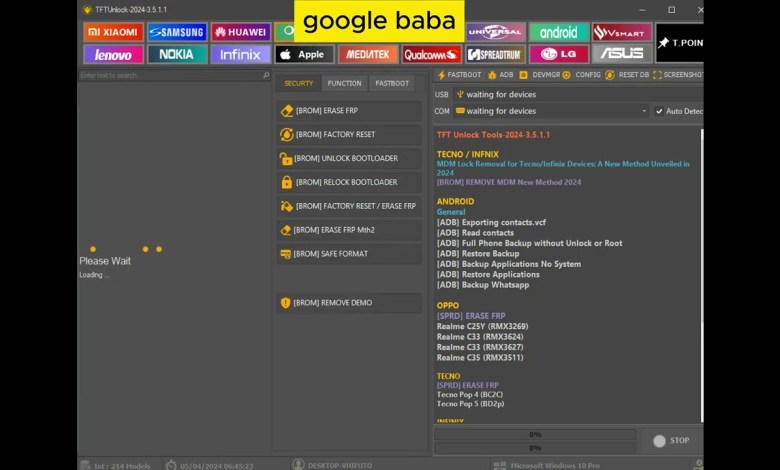Select the Nokia brand button
780x470 pixels.
[177, 54]
